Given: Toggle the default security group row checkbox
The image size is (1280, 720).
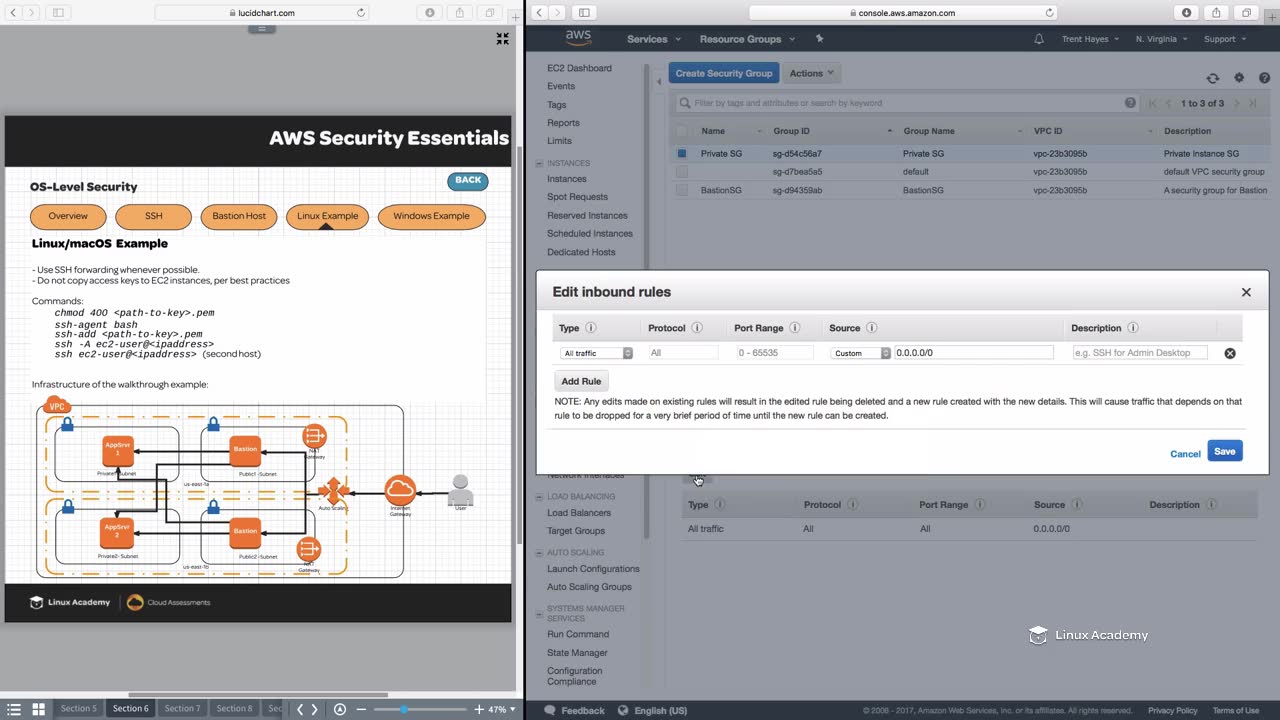Looking at the screenshot, I should [682, 172].
